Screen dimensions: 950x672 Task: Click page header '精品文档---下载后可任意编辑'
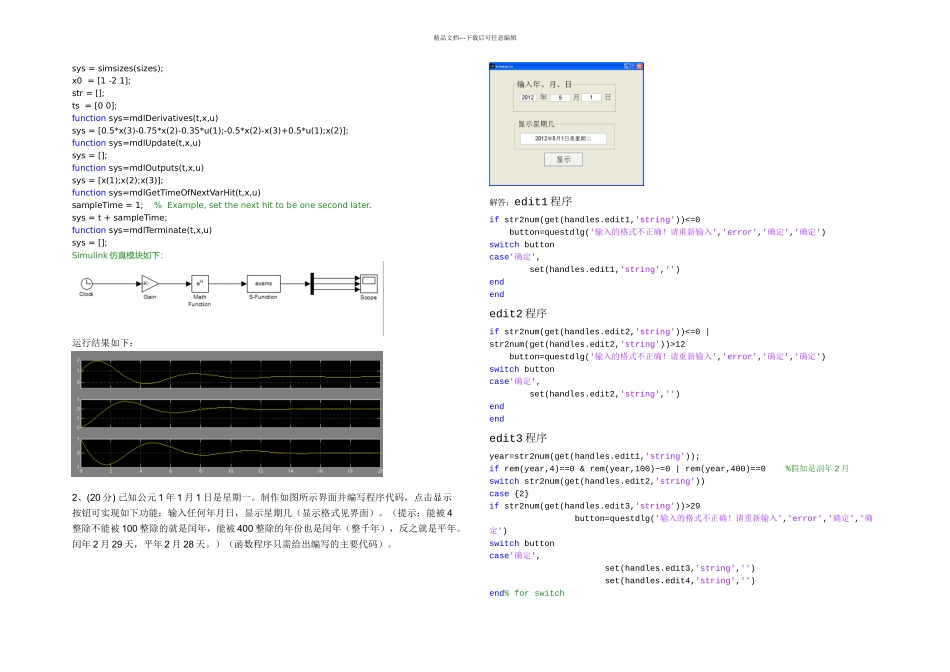(475, 38)
